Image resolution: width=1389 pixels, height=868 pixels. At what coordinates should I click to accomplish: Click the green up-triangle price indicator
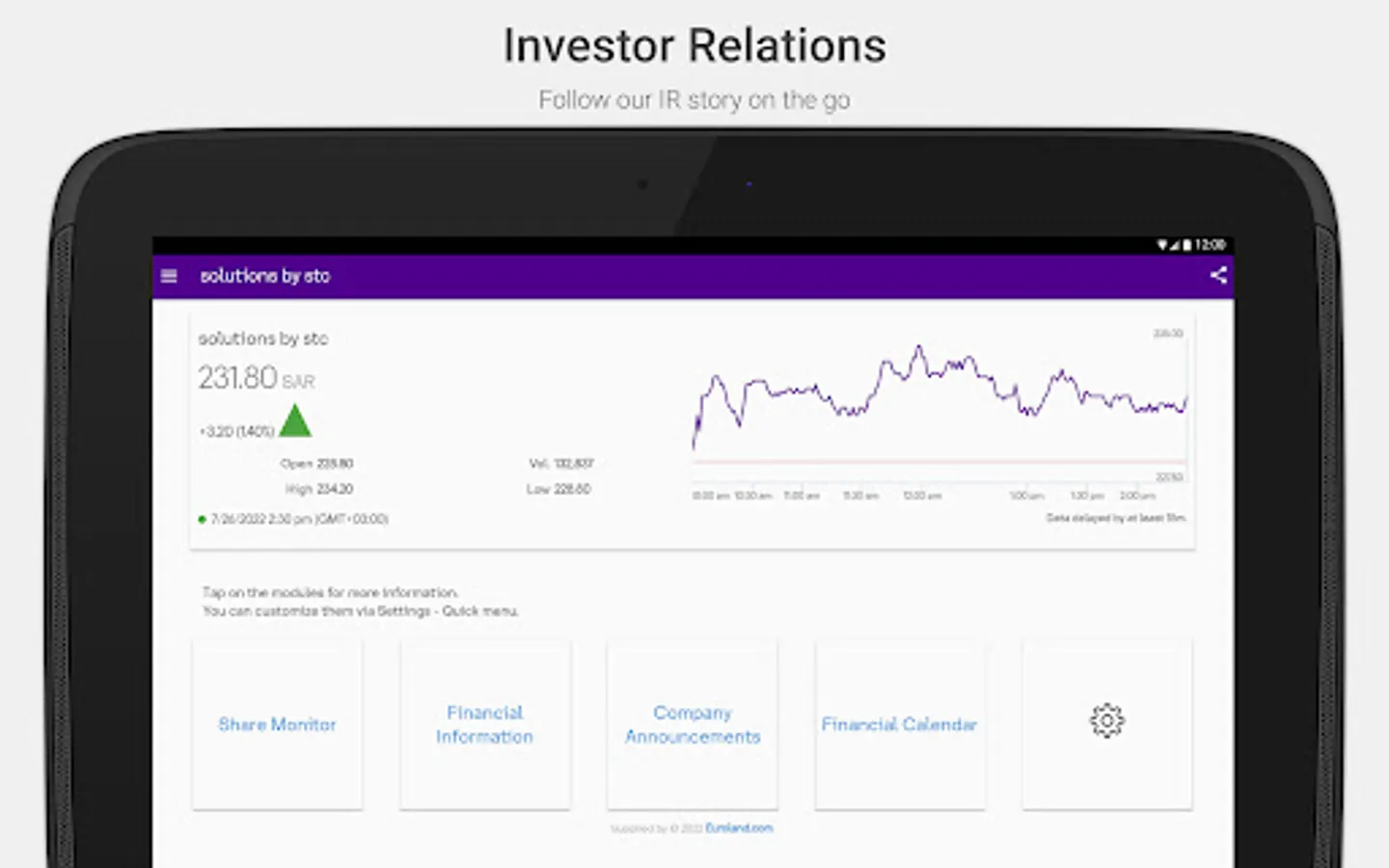pos(294,421)
